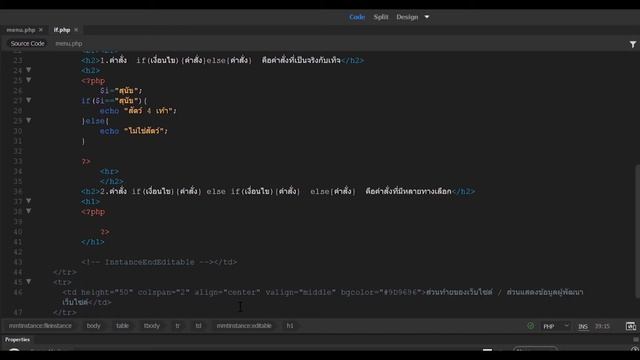This screenshot has width=640, height=360.
Task: Click the InstanceEndEditable comment on line 43
Action: coord(159,262)
